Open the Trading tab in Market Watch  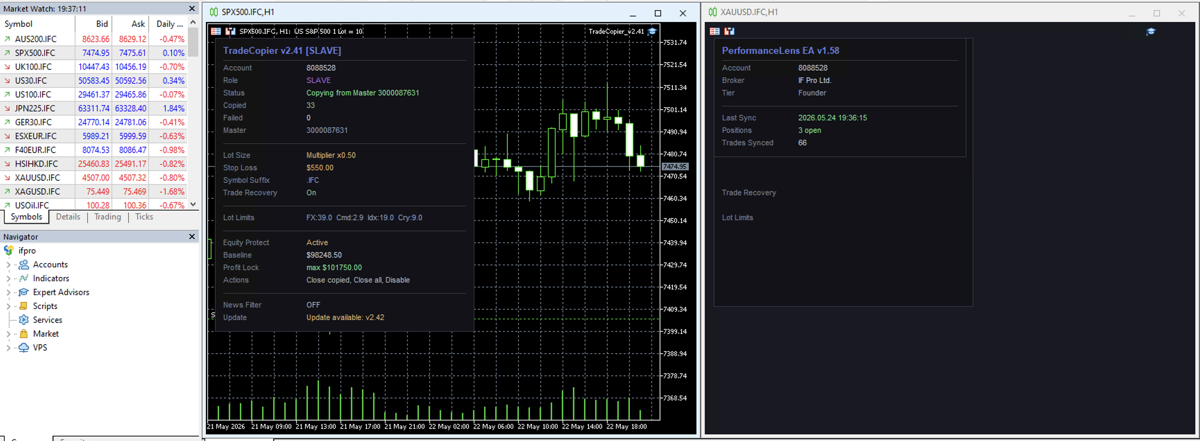(x=107, y=217)
